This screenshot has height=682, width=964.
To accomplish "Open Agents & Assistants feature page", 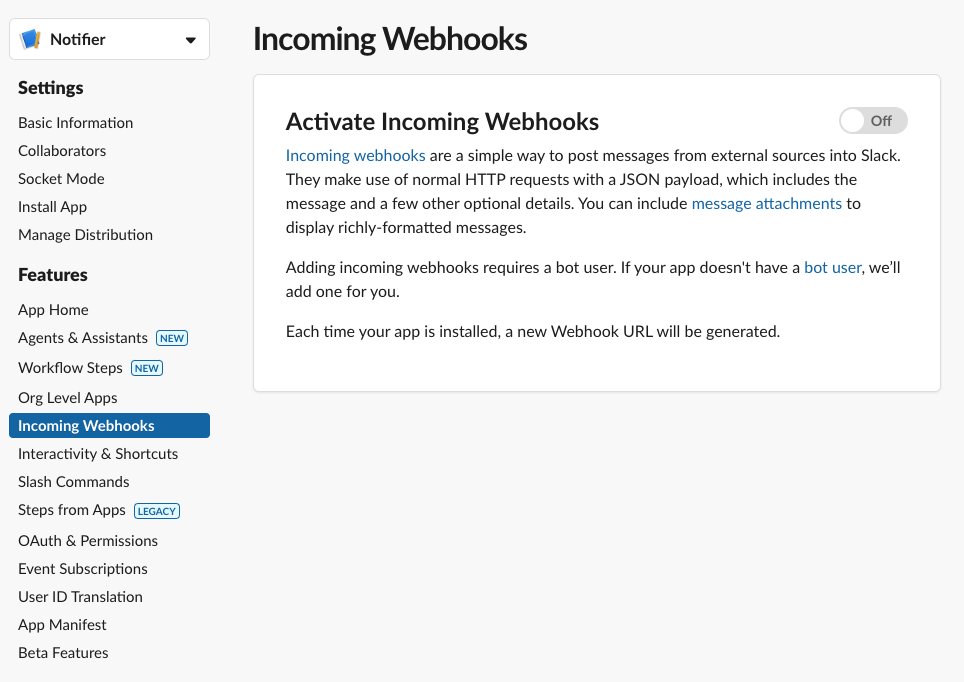I will [x=83, y=338].
